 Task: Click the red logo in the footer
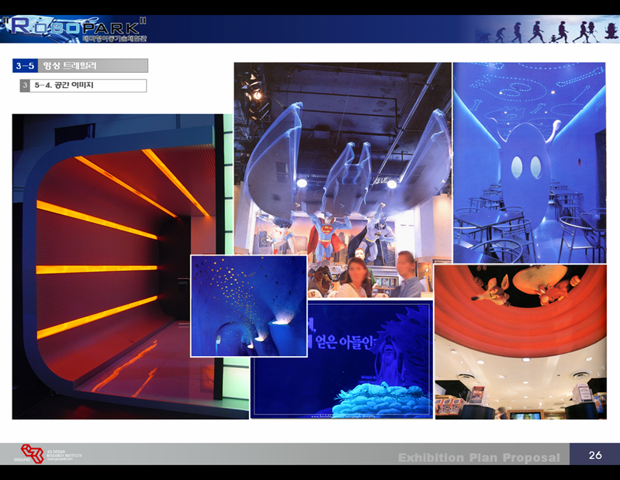pyautogui.click(x=32, y=454)
